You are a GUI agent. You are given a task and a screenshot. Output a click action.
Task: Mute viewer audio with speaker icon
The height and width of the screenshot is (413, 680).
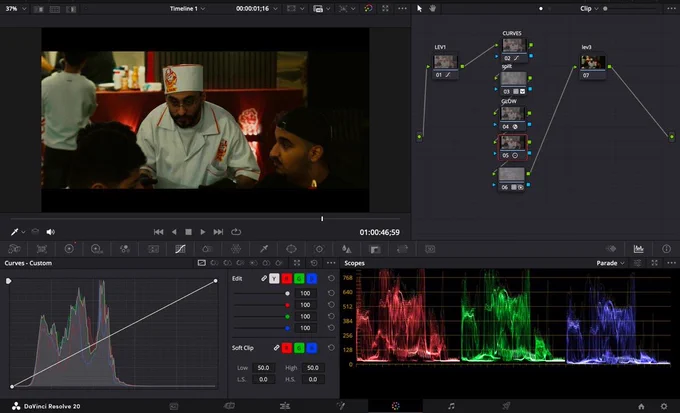tap(51, 232)
